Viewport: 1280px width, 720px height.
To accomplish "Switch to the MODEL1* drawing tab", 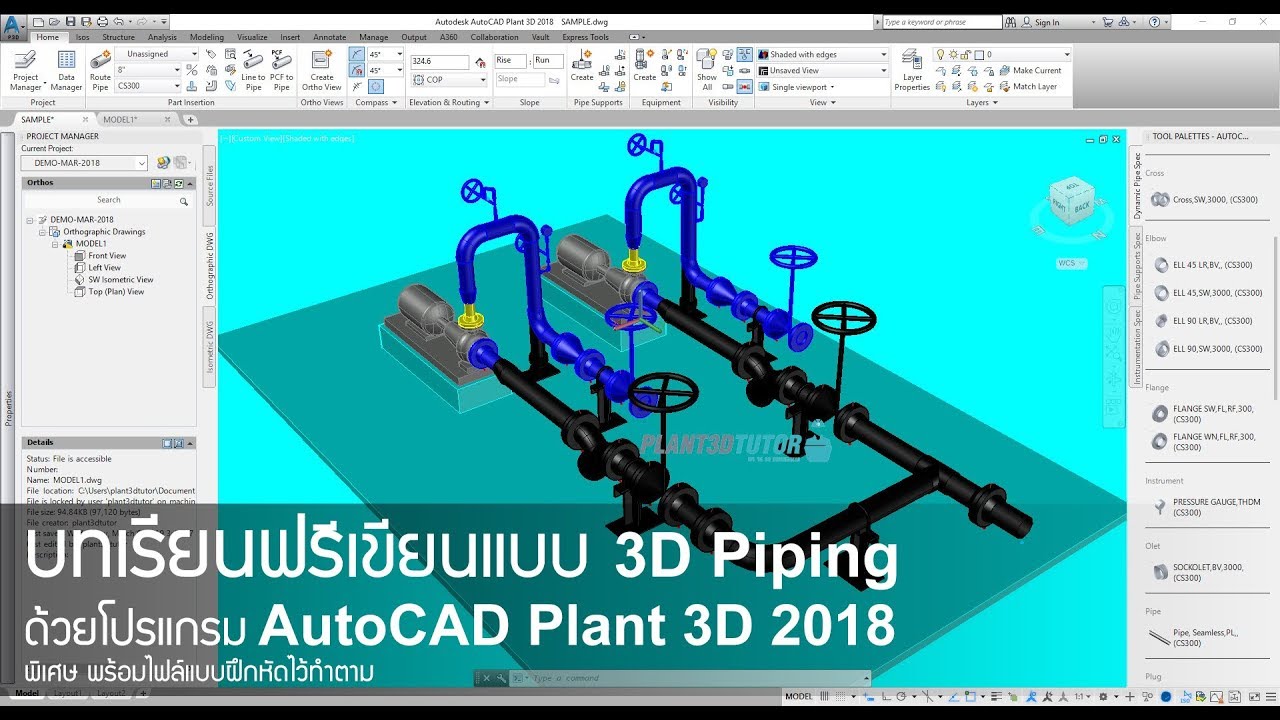I will click(x=120, y=119).
